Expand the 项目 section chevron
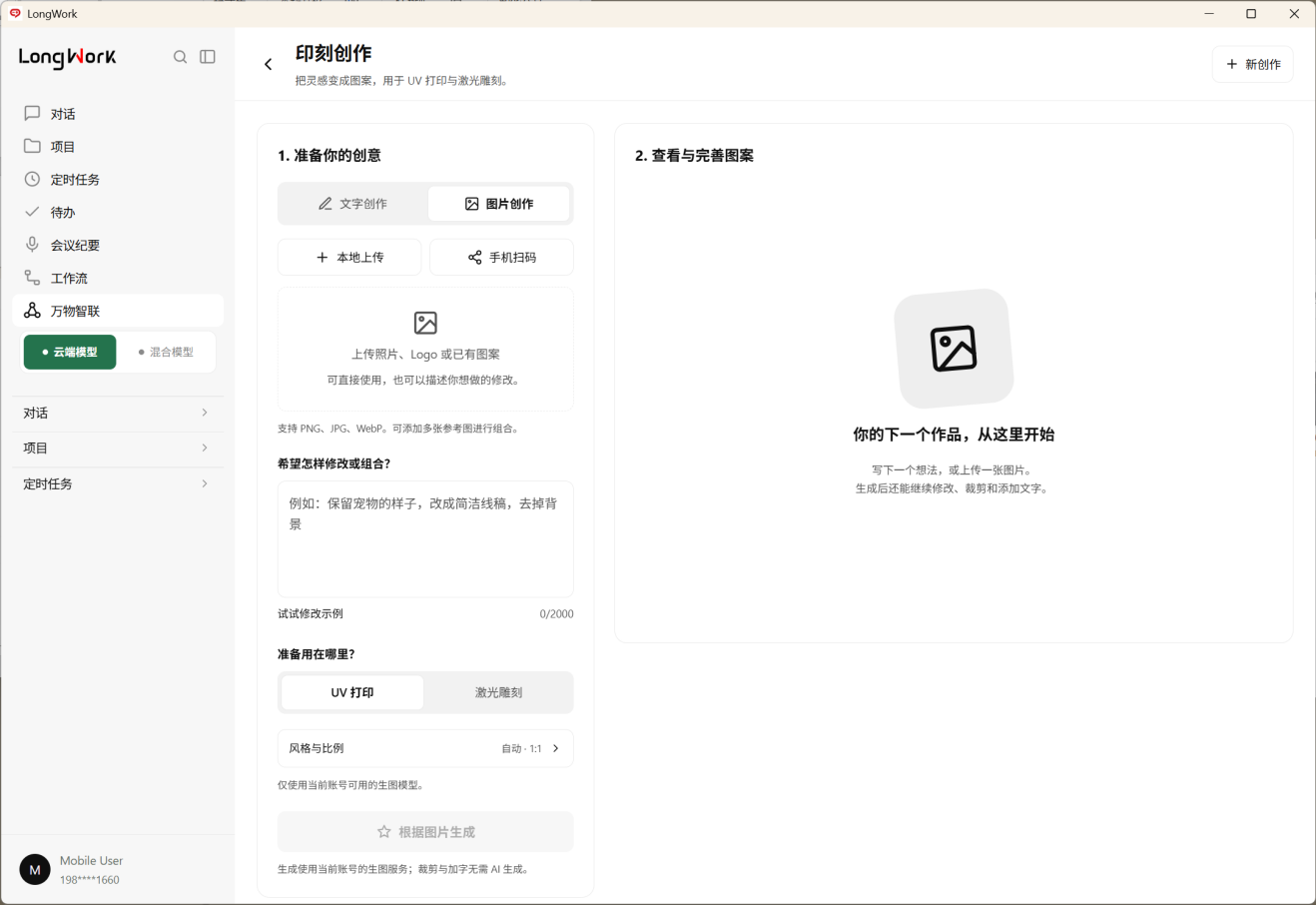The image size is (1316, 905). click(205, 448)
